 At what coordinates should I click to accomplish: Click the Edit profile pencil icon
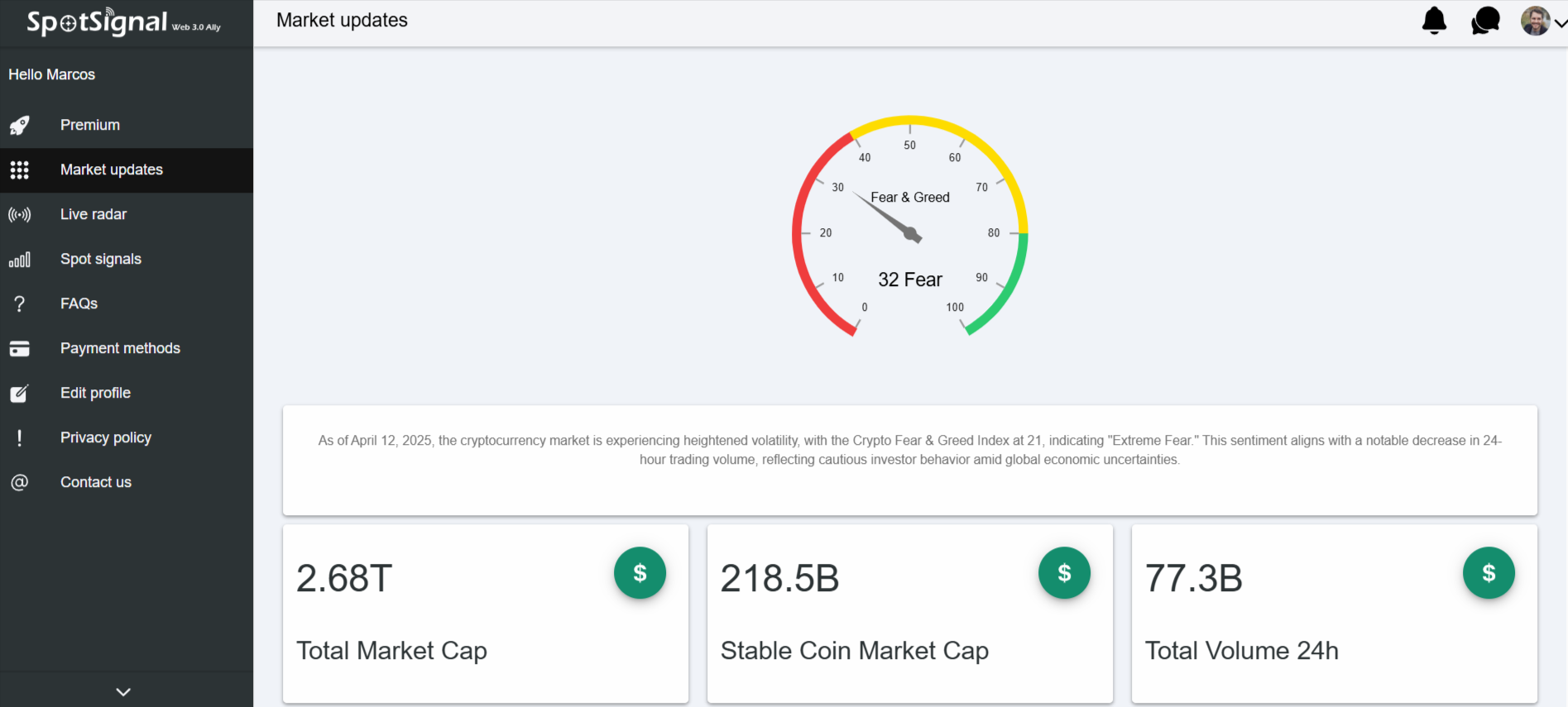point(20,394)
